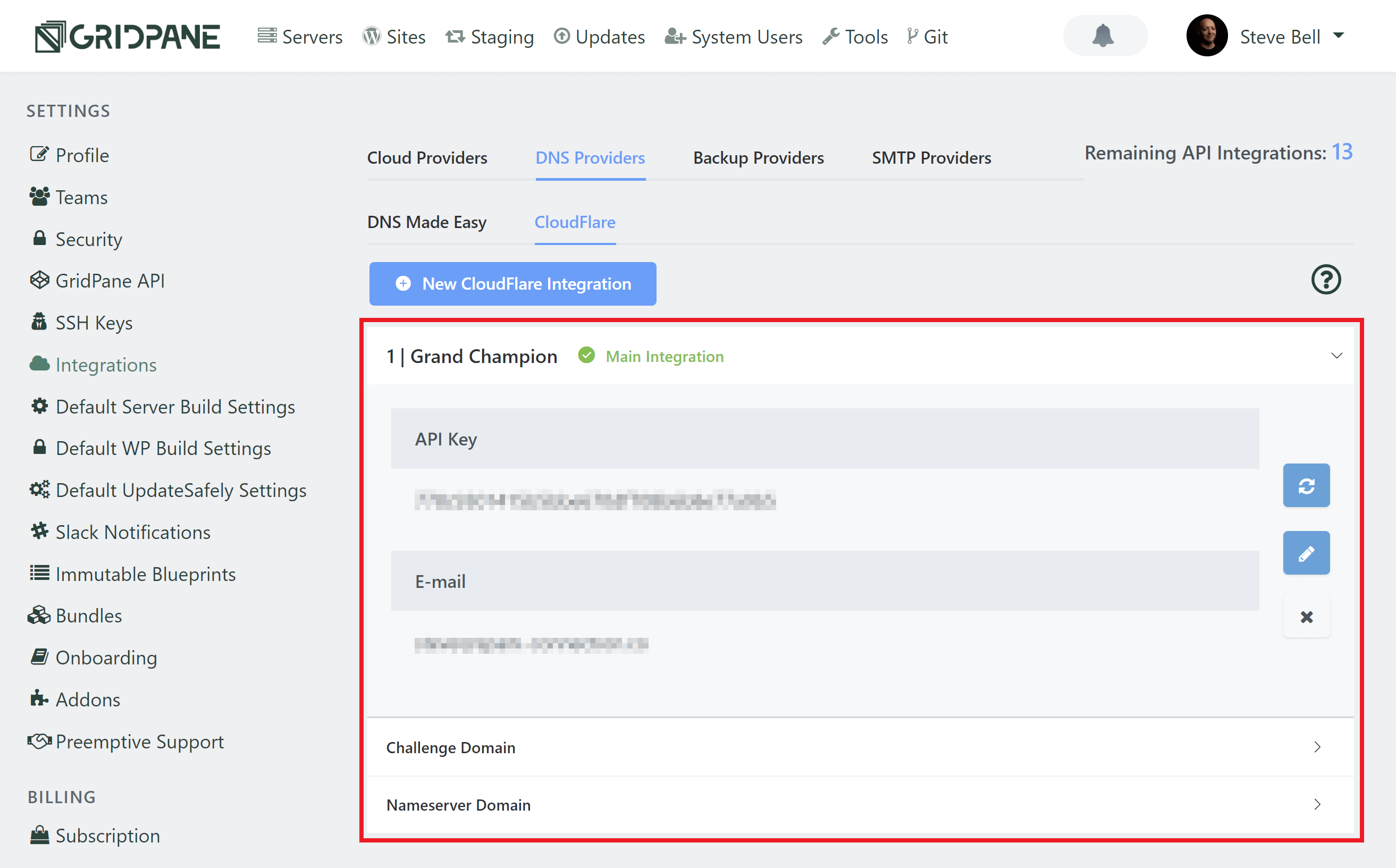Click the notifications bell icon
The height and width of the screenshot is (868, 1396).
tap(1103, 36)
